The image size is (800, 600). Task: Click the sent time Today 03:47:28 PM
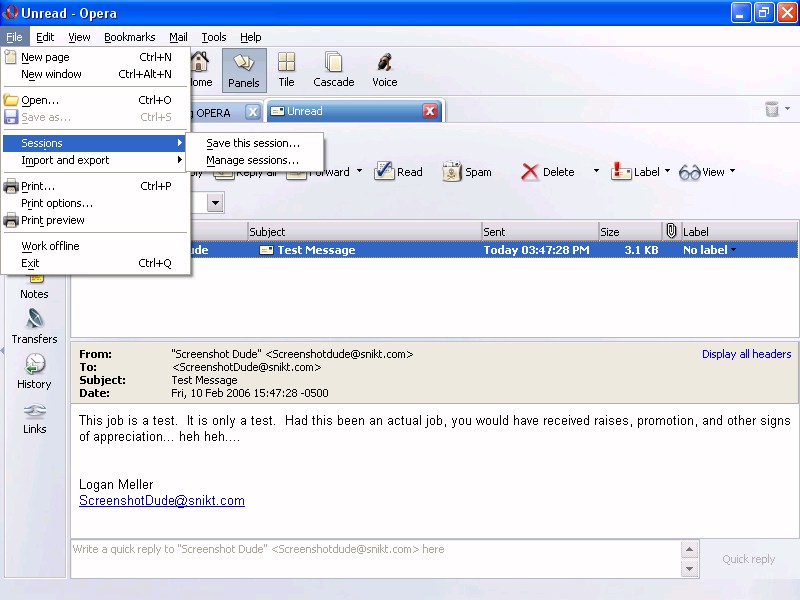[536, 250]
